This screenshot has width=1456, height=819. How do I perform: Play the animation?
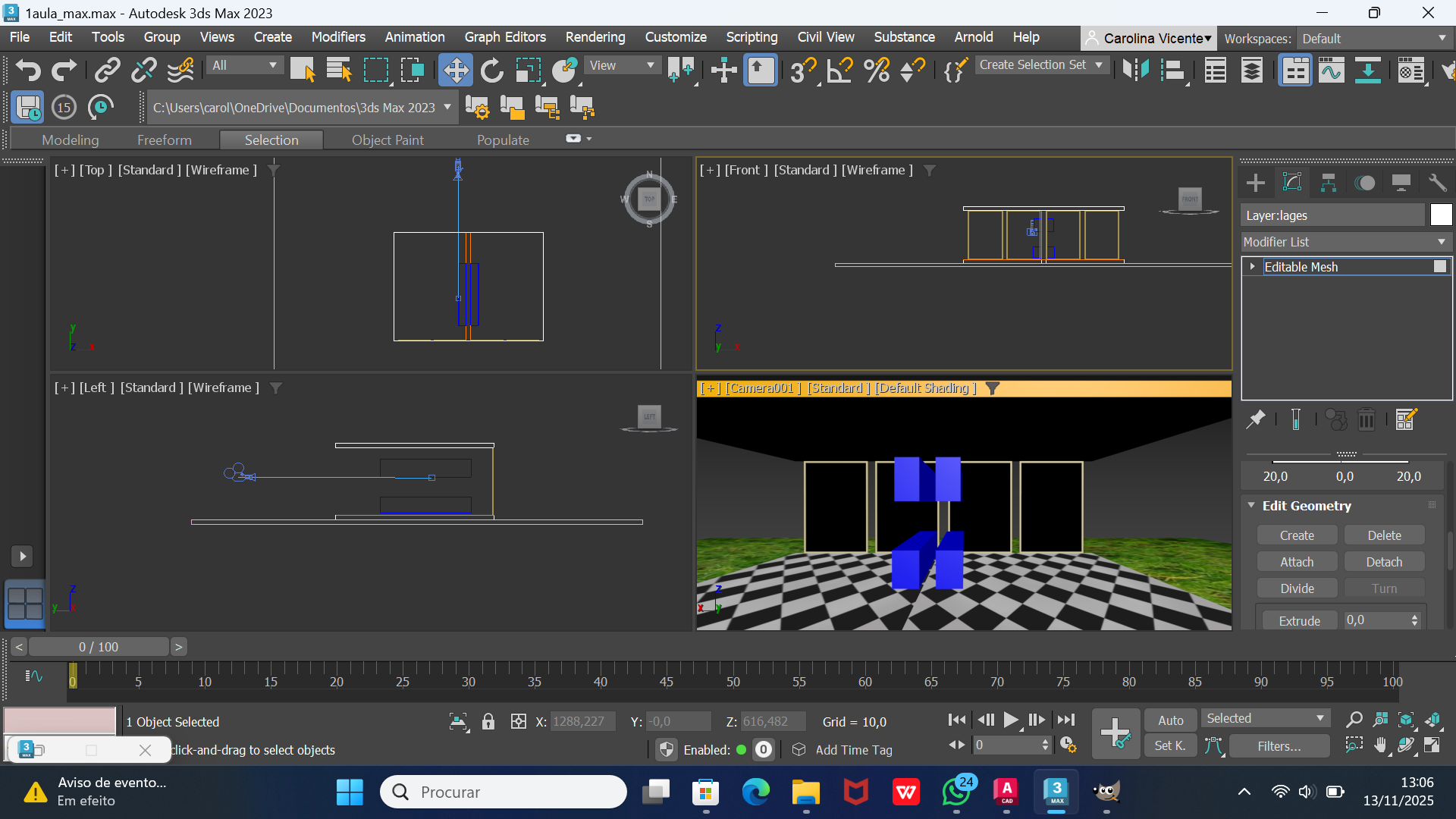click(1011, 720)
